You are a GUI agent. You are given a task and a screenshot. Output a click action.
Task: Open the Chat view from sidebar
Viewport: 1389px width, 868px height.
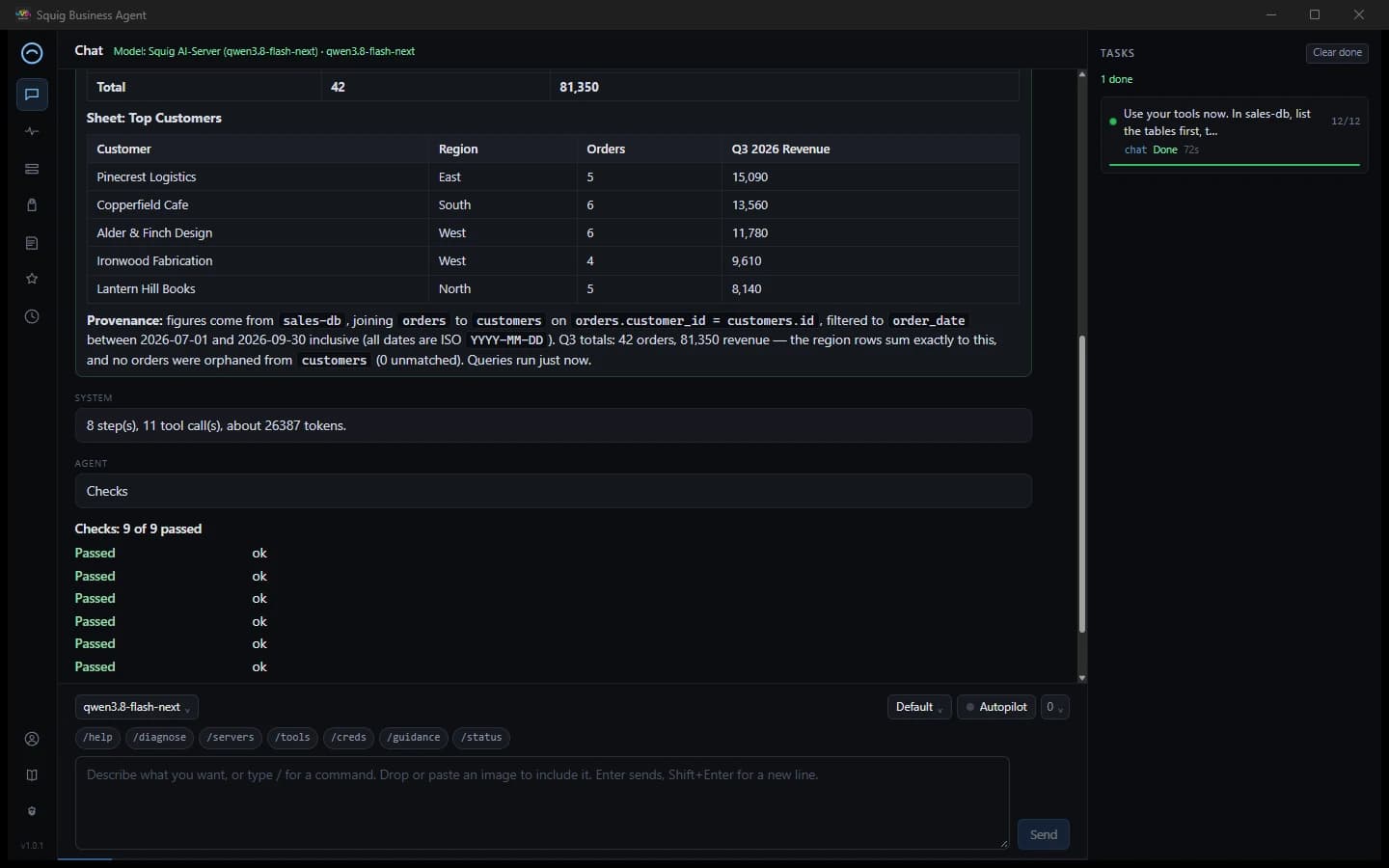tap(32, 95)
